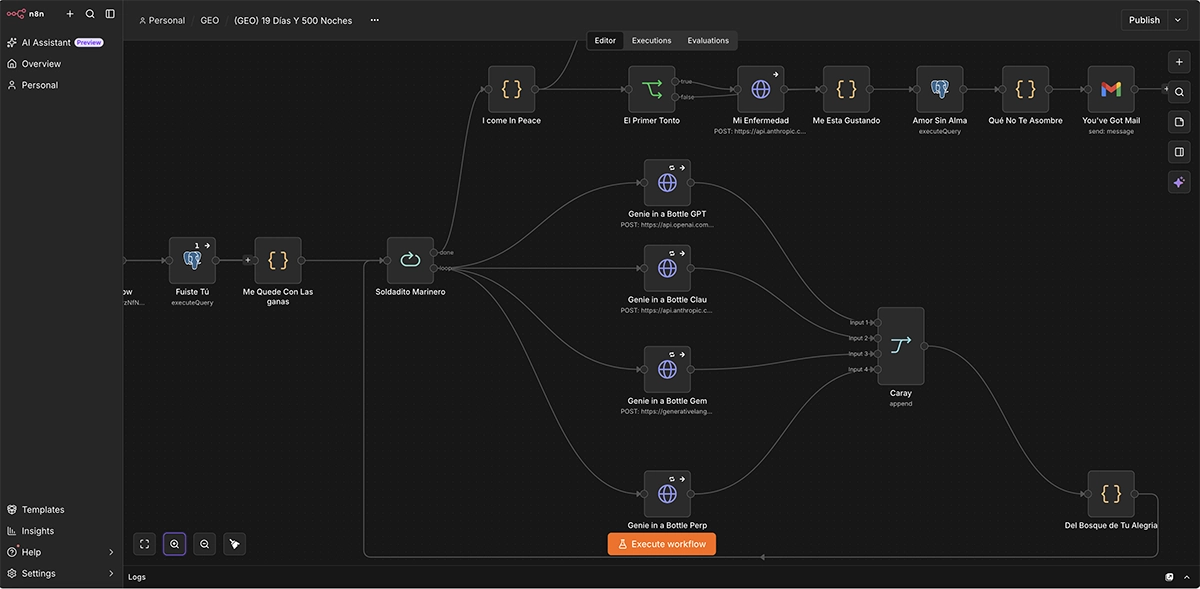The height and width of the screenshot is (589, 1200).
Task: Expand the Settings submenu
Action: pyautogui.click(x=111, y=574)
